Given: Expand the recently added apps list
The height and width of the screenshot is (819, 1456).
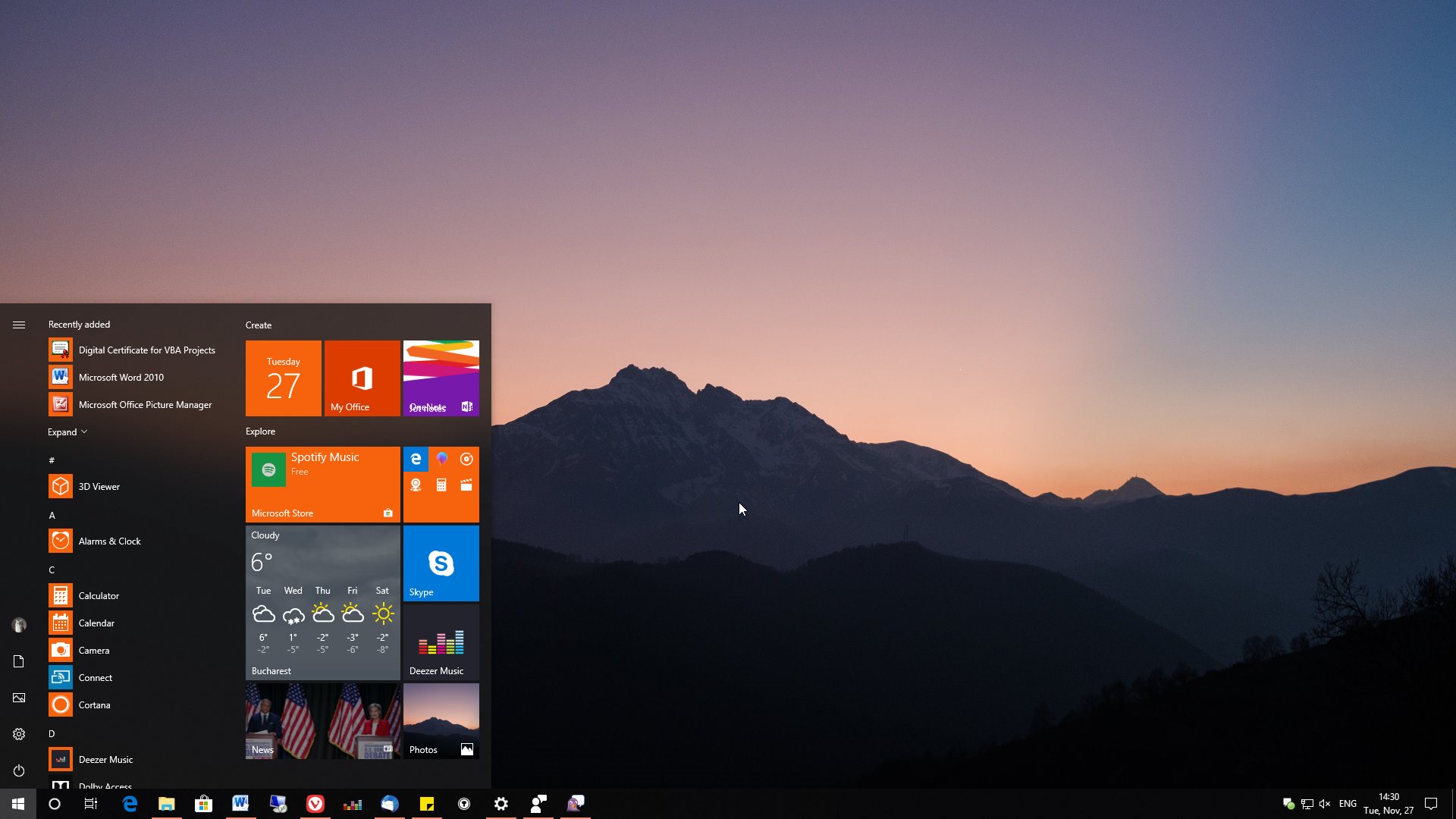Looking at the screenshot, I should point(67,432).
